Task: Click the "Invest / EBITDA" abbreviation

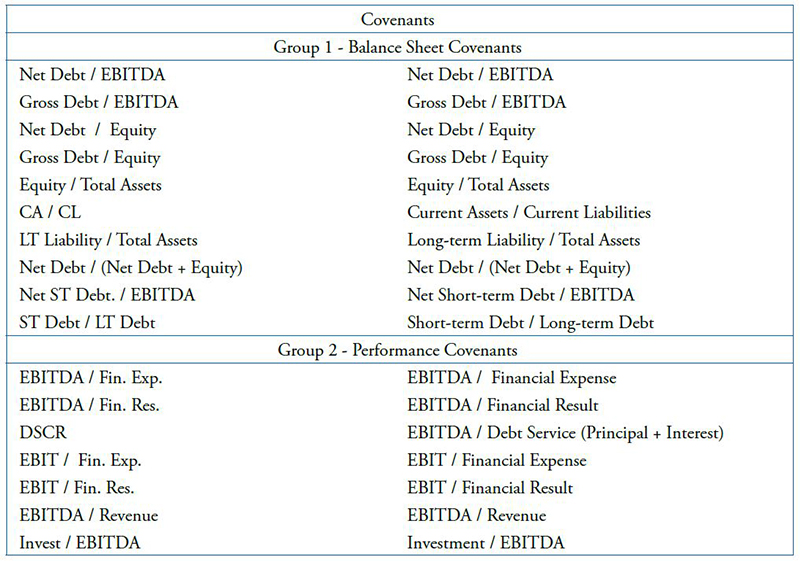Action: click(81, 543)
